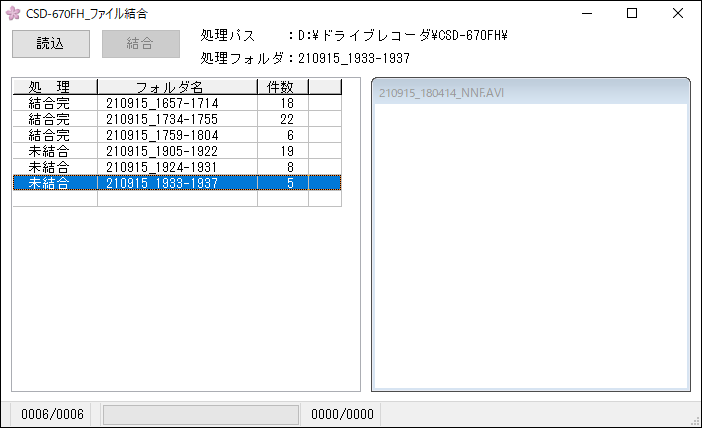This screenshot has width=702, height=428.
Task: Click the window resize grip
Action: (696, 422)
